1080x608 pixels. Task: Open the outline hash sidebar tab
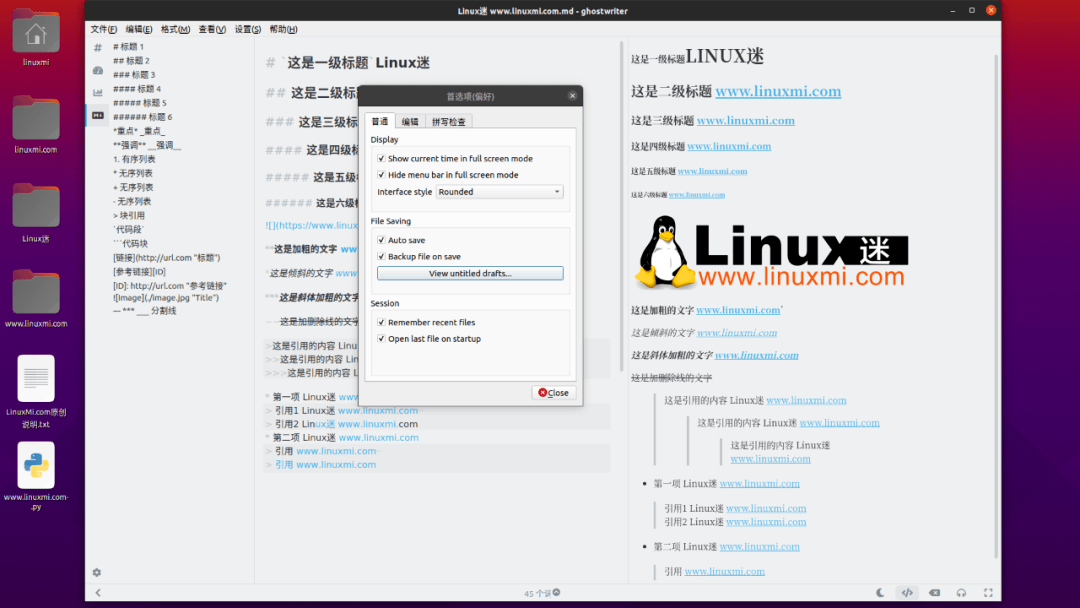(x=98, y=48)
